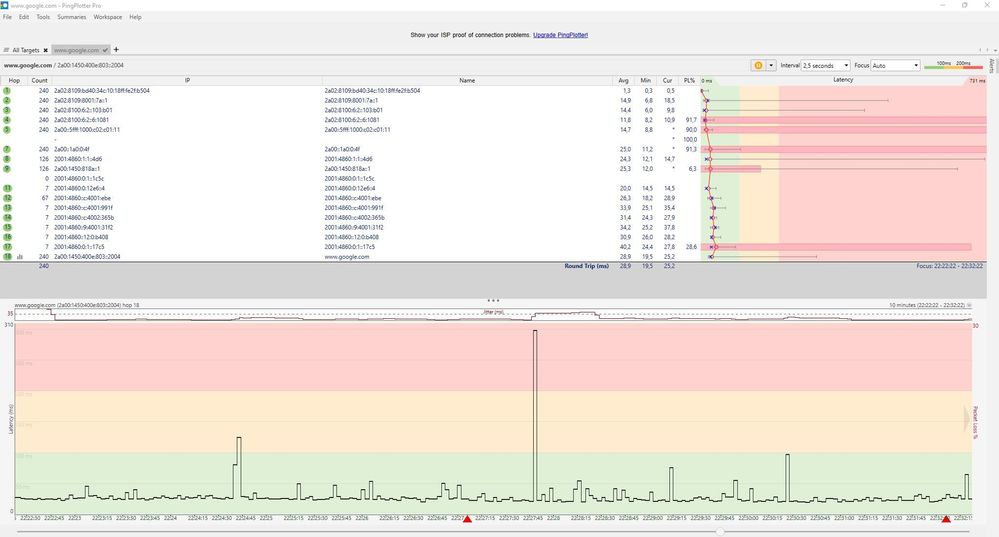This screenshot has height=537, width=999.
Task: Open the Interval 2,5 seconds dropdown
Action: point(825,65)
